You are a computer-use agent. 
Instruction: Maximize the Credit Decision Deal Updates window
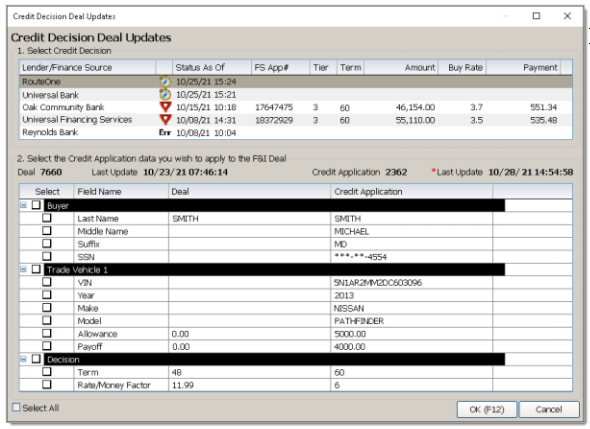point(537,16)
